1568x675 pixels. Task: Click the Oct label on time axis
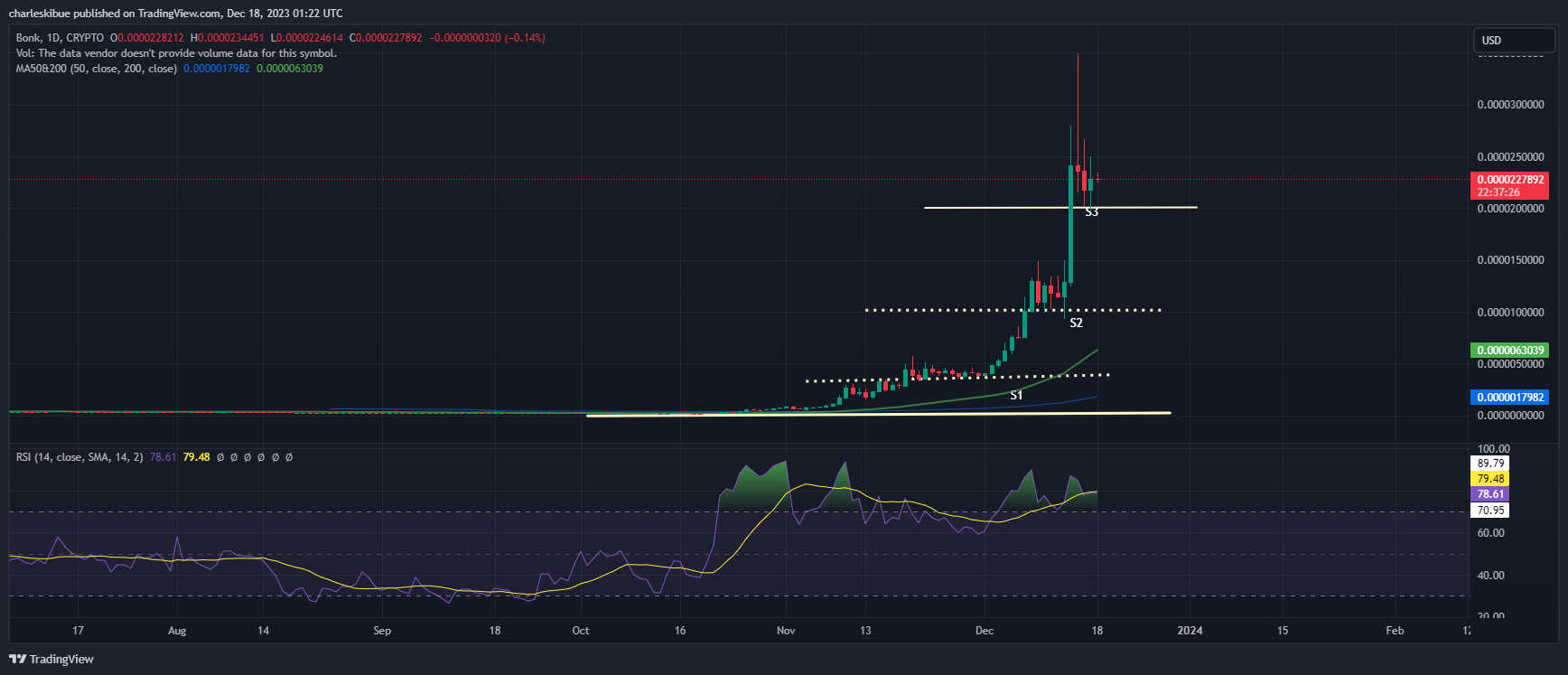point(581,631)
